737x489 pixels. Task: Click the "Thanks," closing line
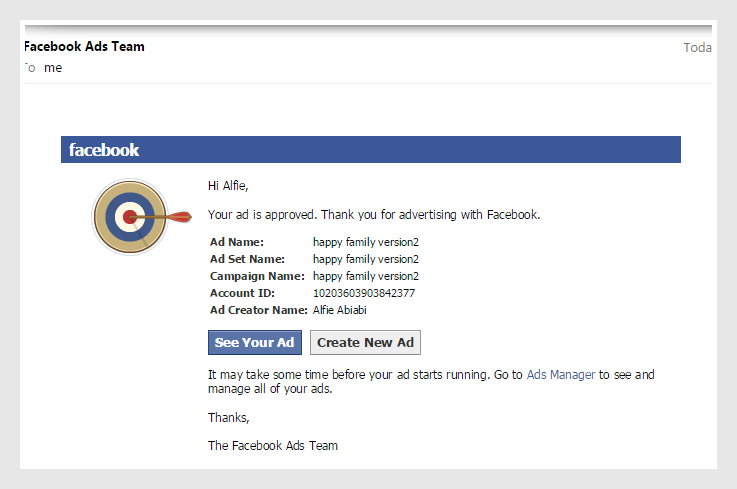(228, 417)
